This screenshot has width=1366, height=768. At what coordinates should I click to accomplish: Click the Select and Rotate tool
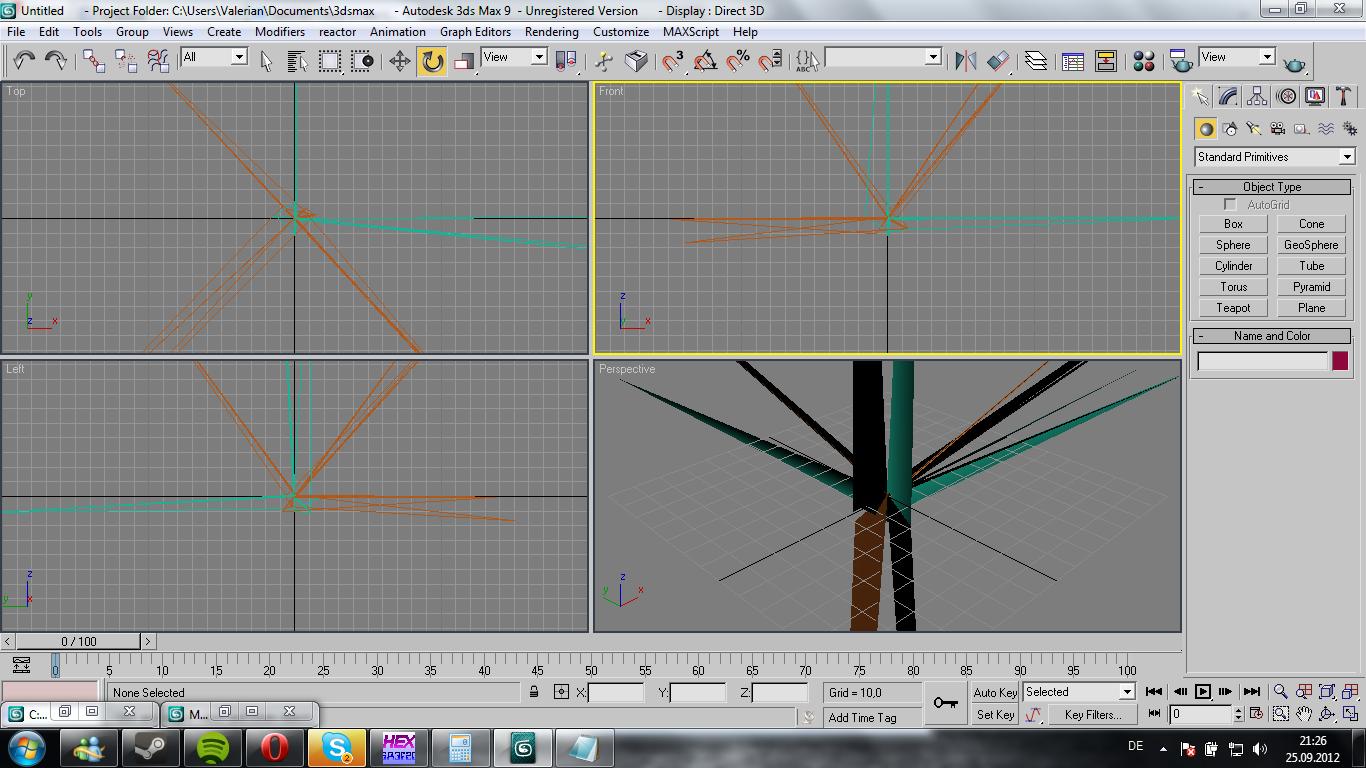click(x=432, y=61)
